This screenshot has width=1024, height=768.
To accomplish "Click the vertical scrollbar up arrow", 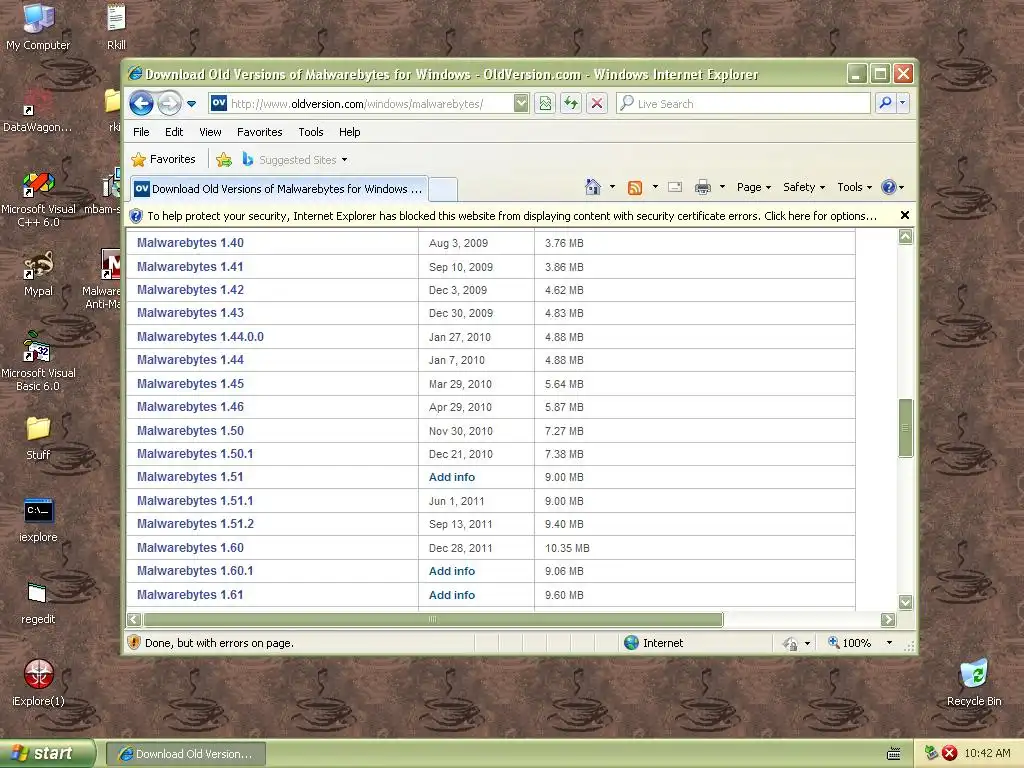I will 905,236.
